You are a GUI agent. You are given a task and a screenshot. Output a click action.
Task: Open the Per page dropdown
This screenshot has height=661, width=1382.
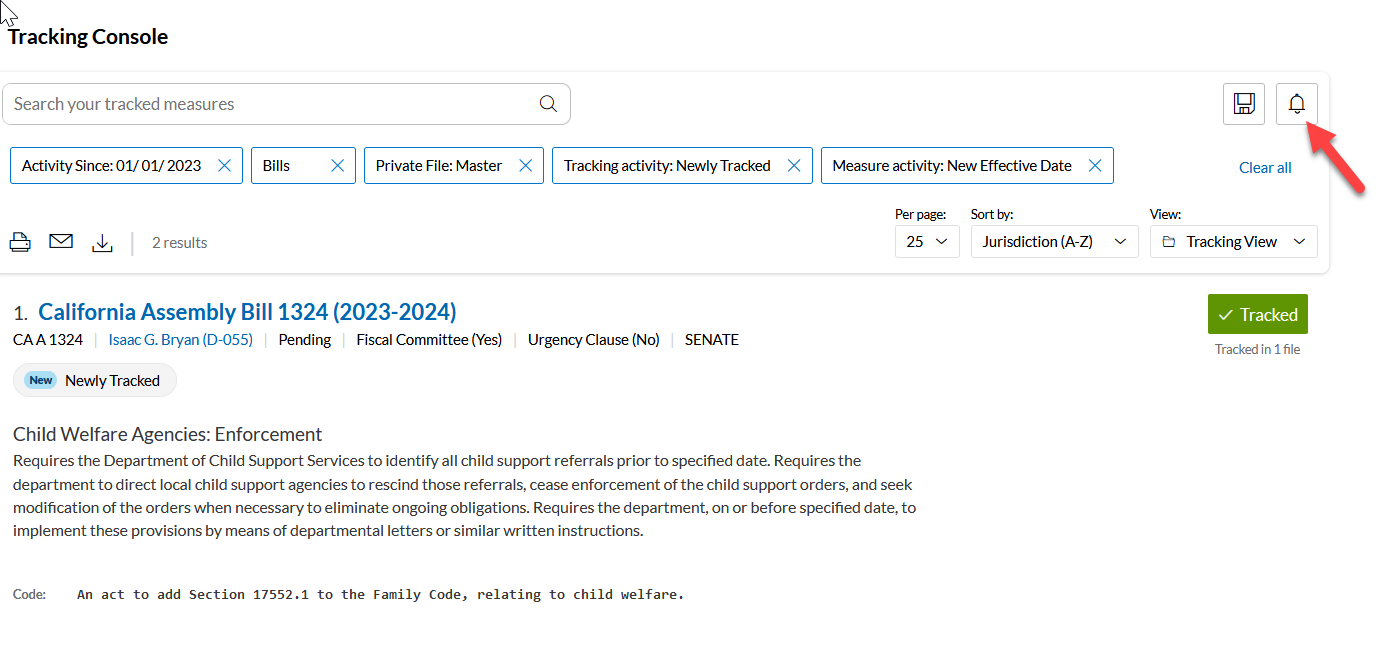(x=926, y=241)
